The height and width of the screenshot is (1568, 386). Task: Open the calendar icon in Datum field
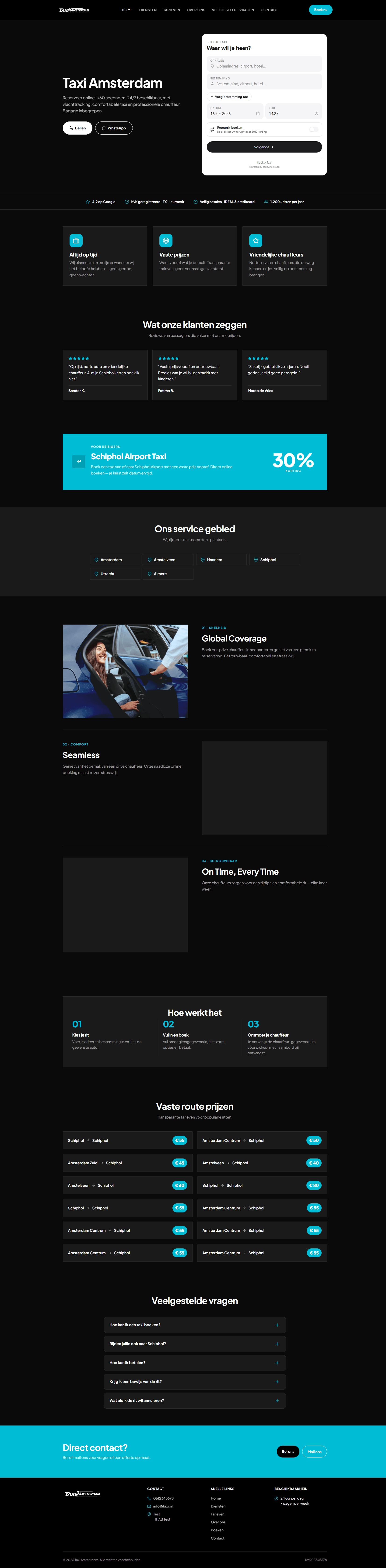click(258, 113)
